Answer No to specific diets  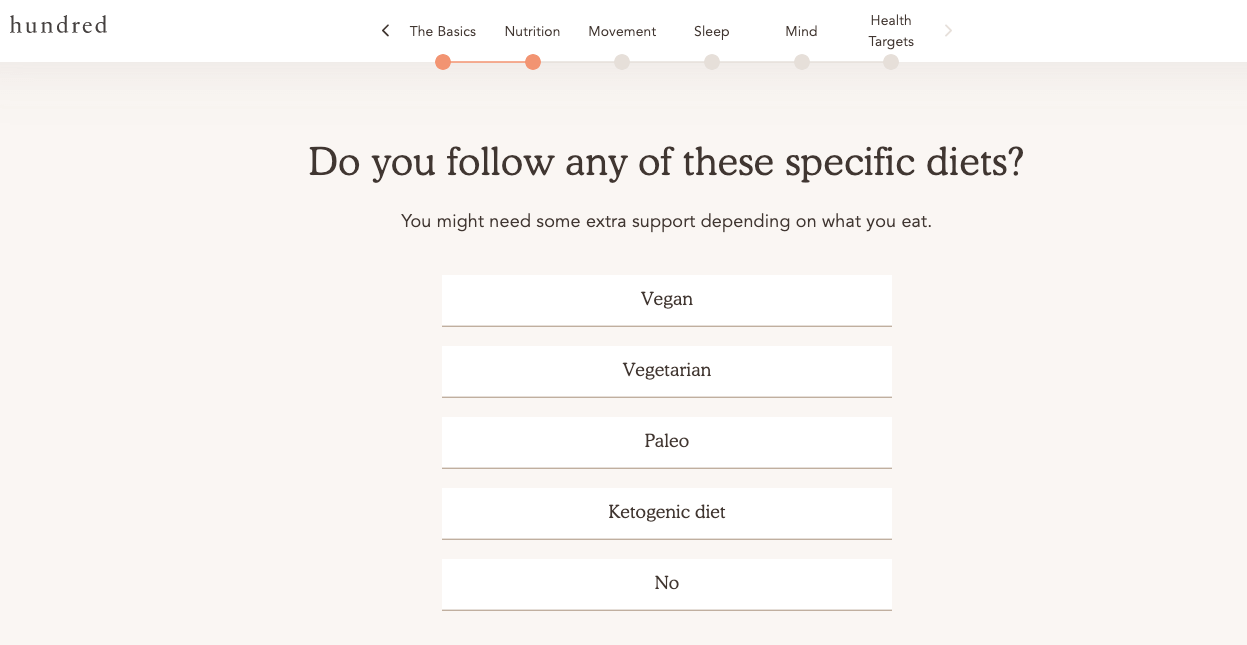click(x=667, y=584)
